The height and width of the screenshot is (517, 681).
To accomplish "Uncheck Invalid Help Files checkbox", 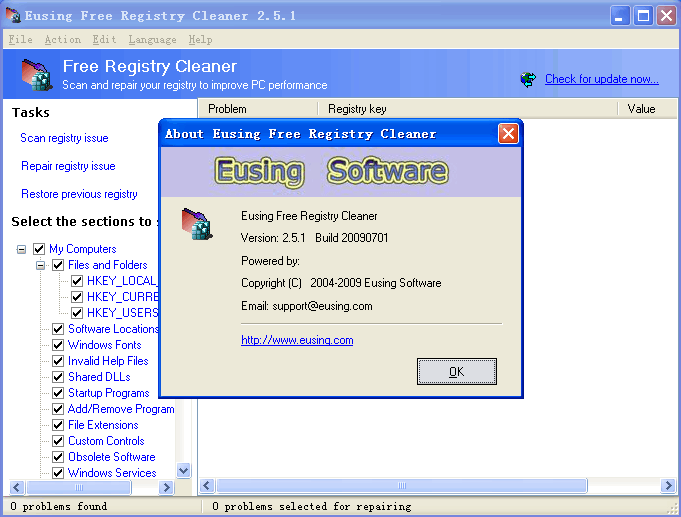I will 58,361.
